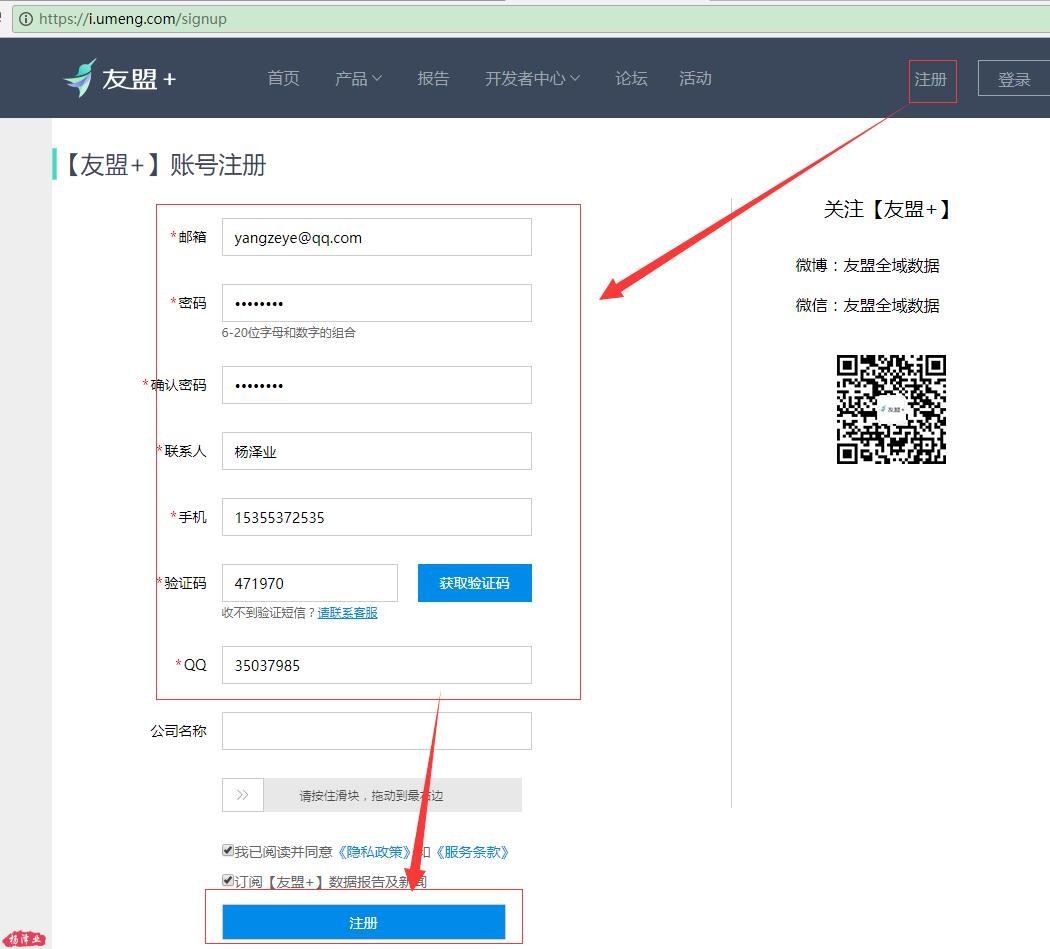Open 活动 in the navigation bar
The height and width of the screenshot is (949, 1050).
pyautogui.click(x=695, y=78)
